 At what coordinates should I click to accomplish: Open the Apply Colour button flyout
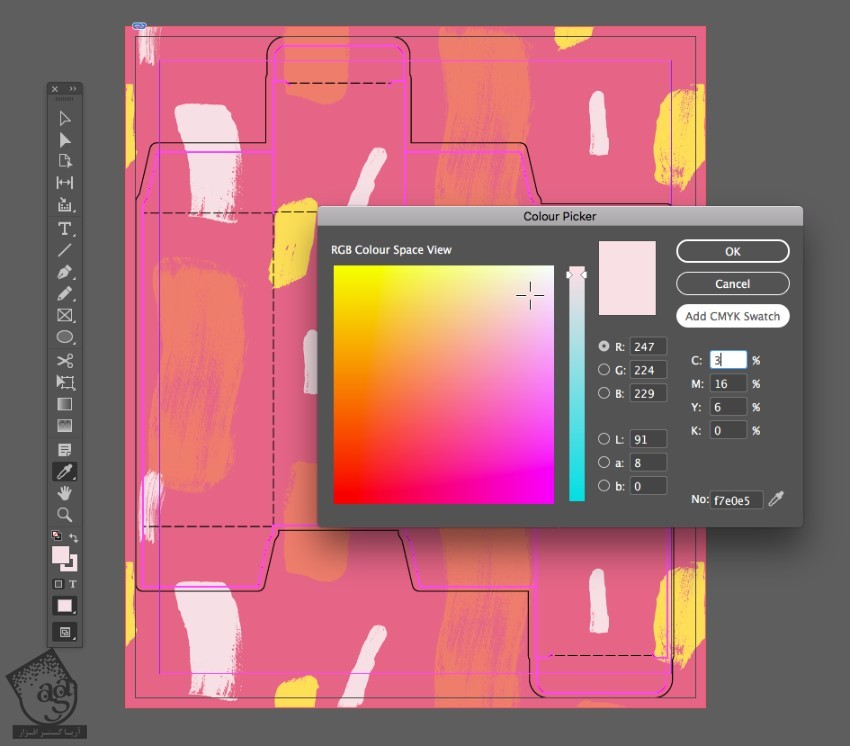65,606
